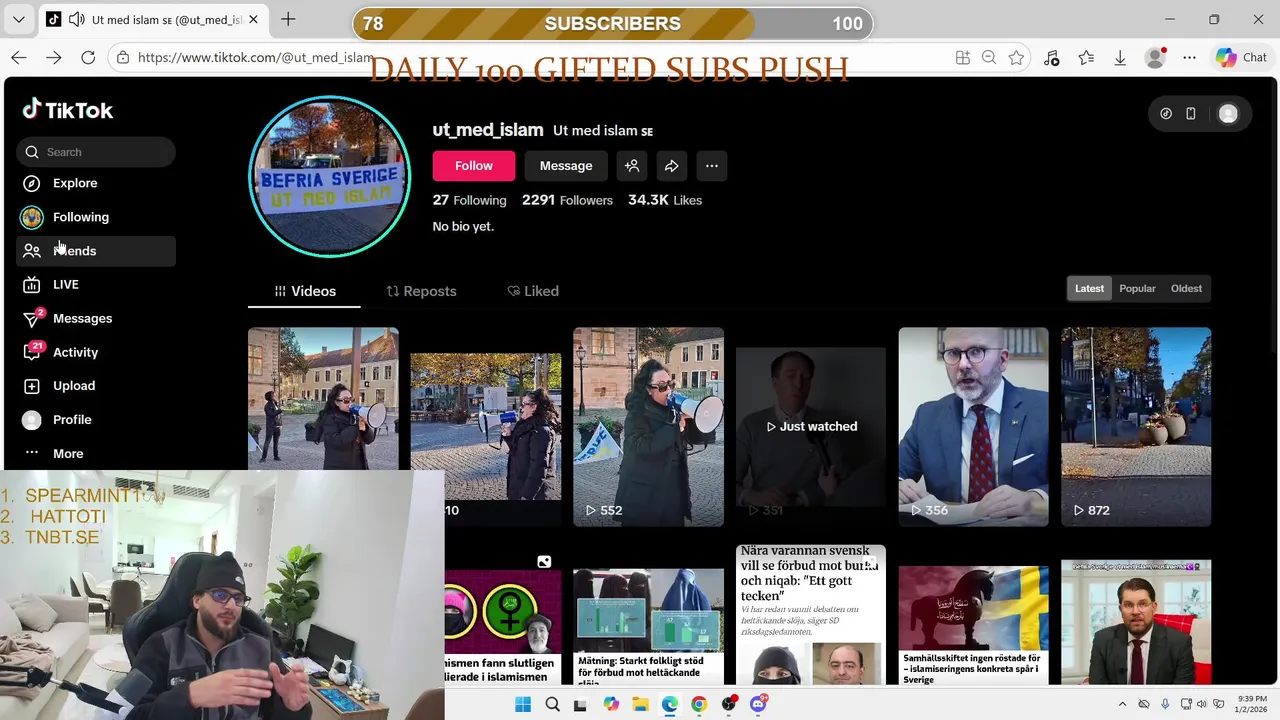Screen dimensions: 1280x720
Task: Click the 34.3K Likes count
Action: pos(665,200)
